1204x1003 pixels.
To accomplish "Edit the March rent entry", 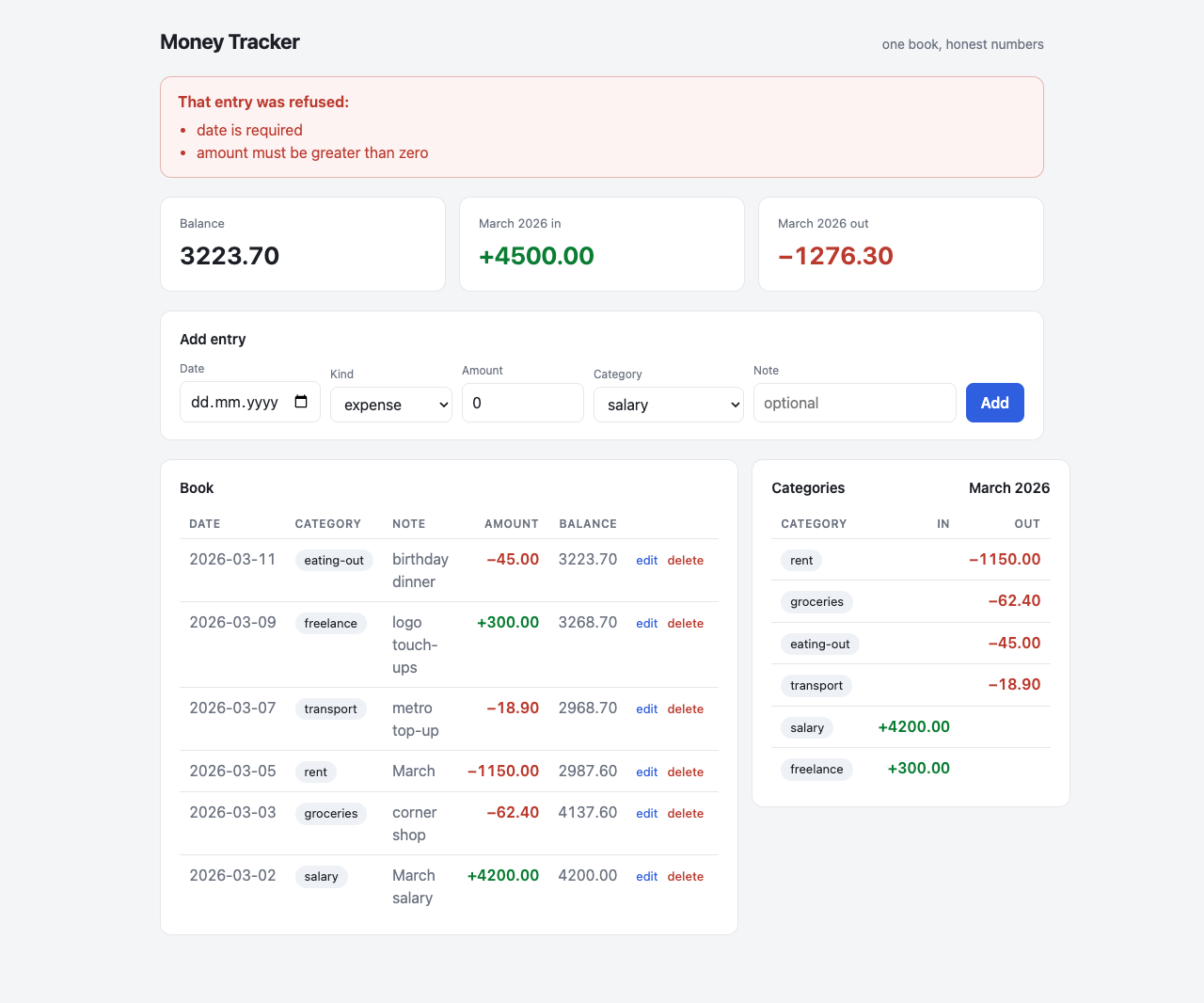I will point(647,772).
